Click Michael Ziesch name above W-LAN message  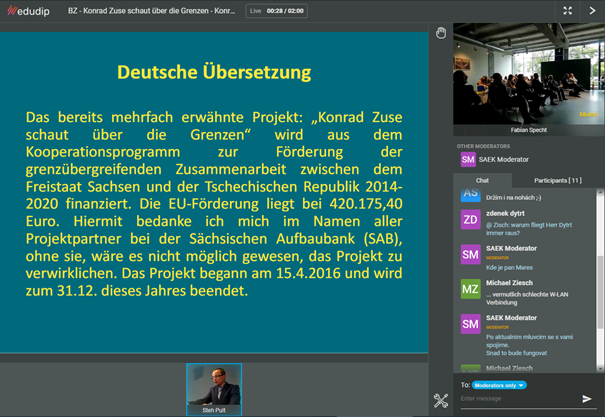(509, 283)
